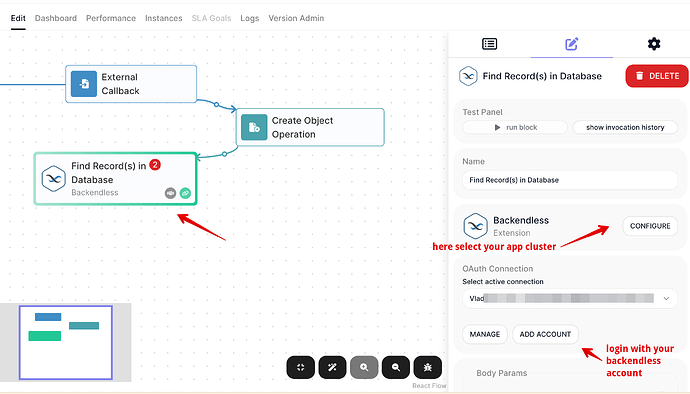Switch to the Performance tab
690x394 pixels.
(x=111, y=18)
